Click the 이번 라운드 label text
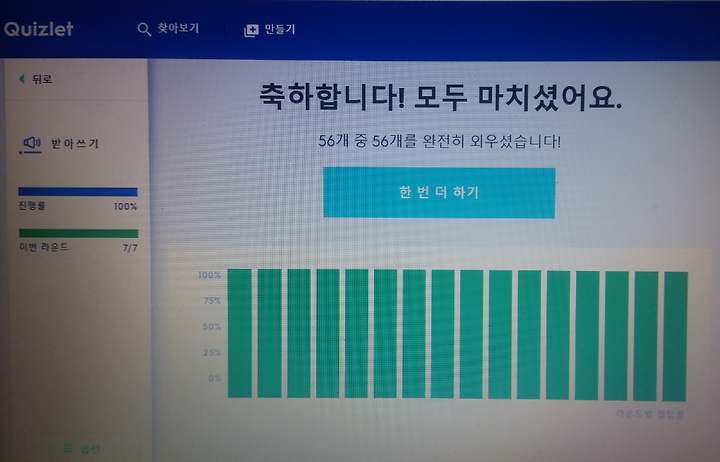720x462 pixels. click(44, 247)
